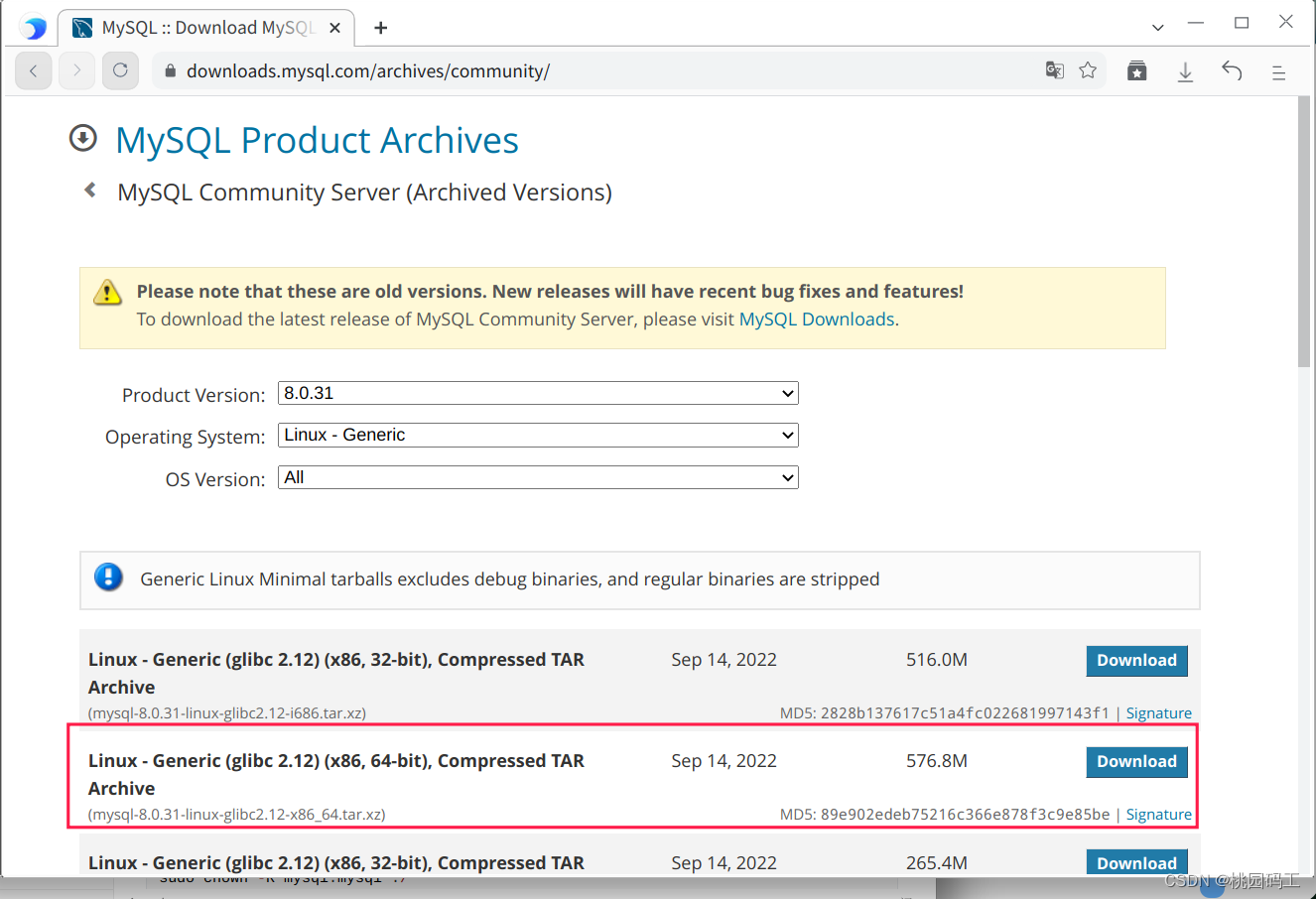Open the favorites box icon in toolbar
Viewport: 1316px width, 899px height.
pos(1137,70)
